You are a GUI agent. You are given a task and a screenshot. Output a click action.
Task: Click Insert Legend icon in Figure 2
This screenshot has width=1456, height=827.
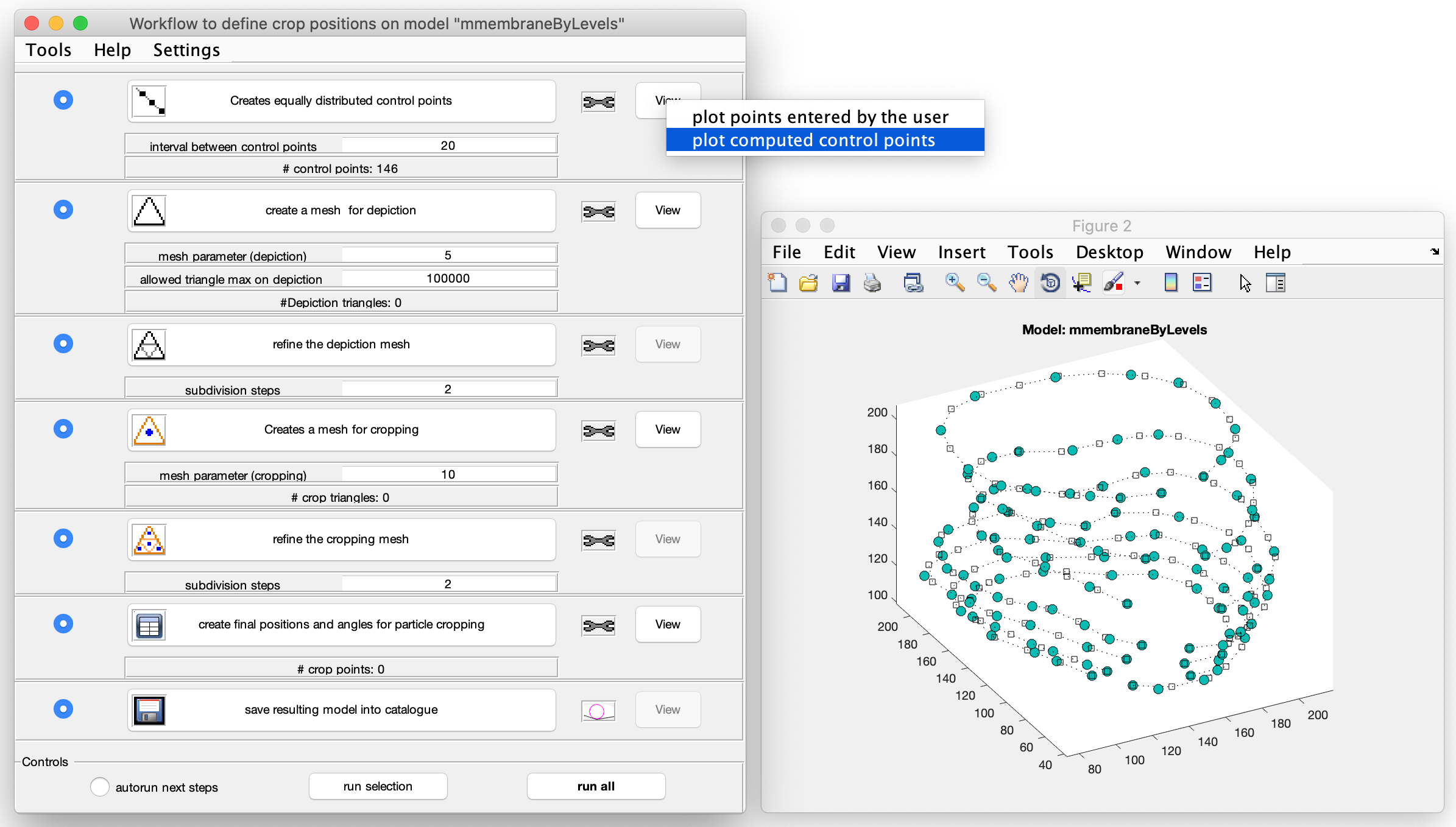click(x=1202, y=283)
